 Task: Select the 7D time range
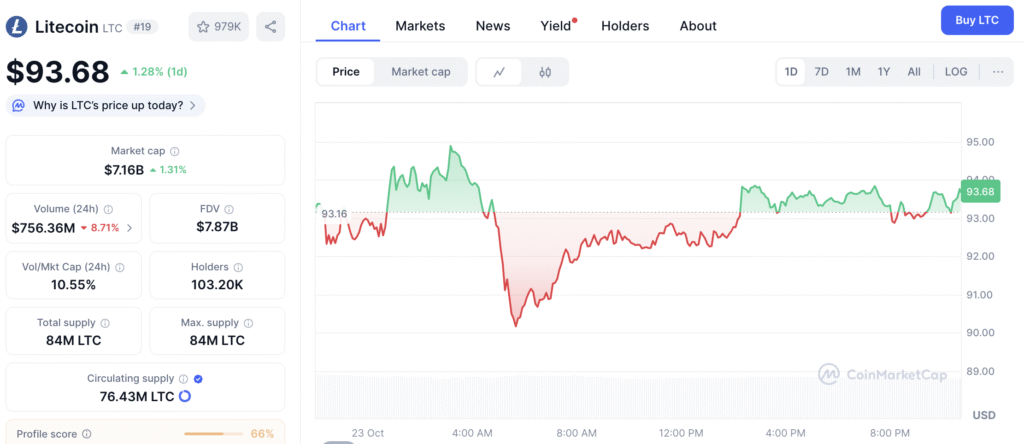[x=821, y=72]
